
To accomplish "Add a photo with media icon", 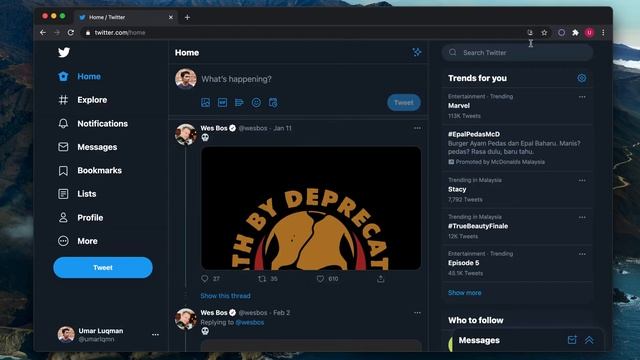I will (205, 103).
